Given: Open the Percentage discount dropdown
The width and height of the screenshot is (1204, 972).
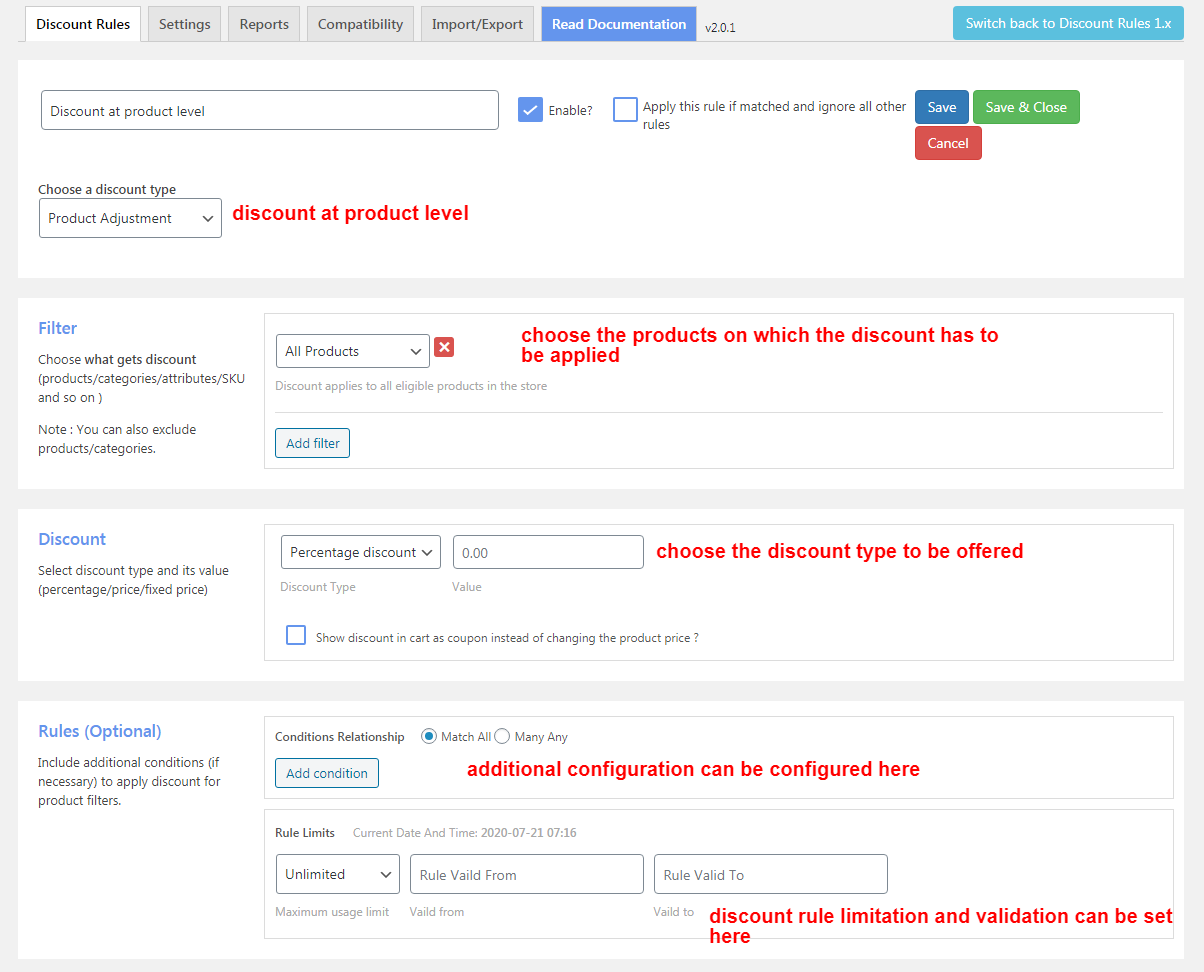Looking at the screenshot, I should [360, 552].
